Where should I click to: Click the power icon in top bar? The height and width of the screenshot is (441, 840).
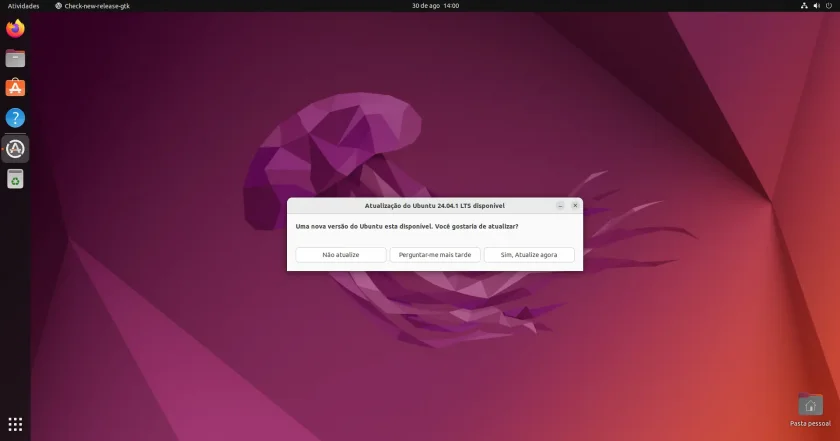click(x=829, y=6)
